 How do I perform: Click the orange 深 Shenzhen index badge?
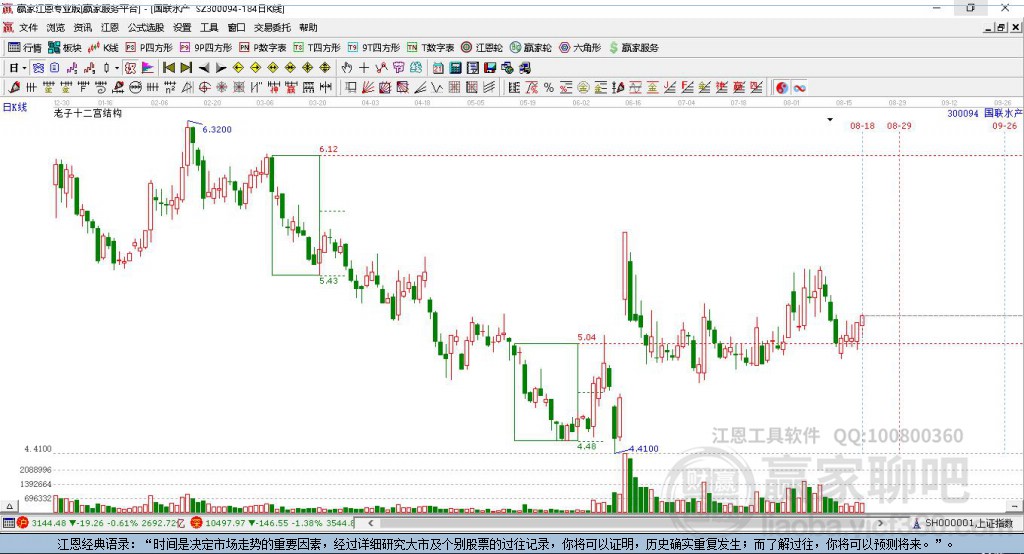point(197,523)
